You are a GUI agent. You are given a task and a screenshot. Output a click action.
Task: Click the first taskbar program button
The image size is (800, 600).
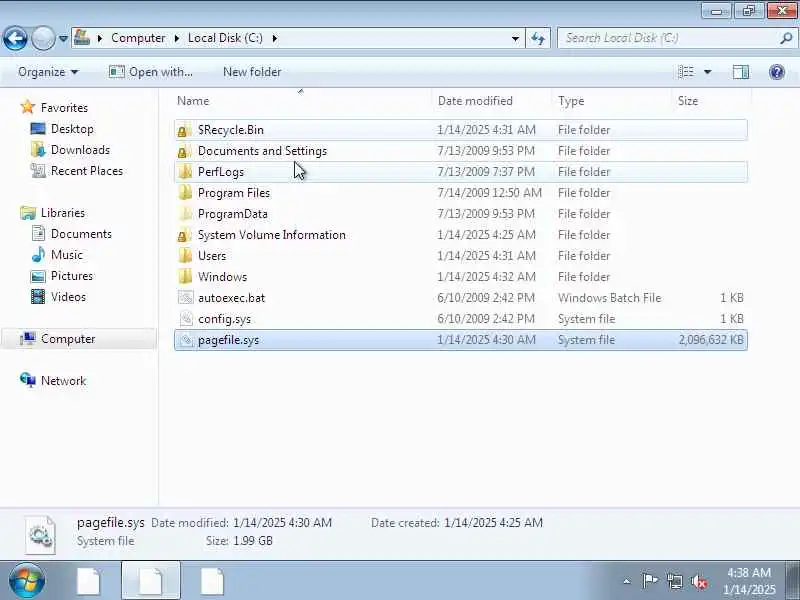(x=89, y=581)
